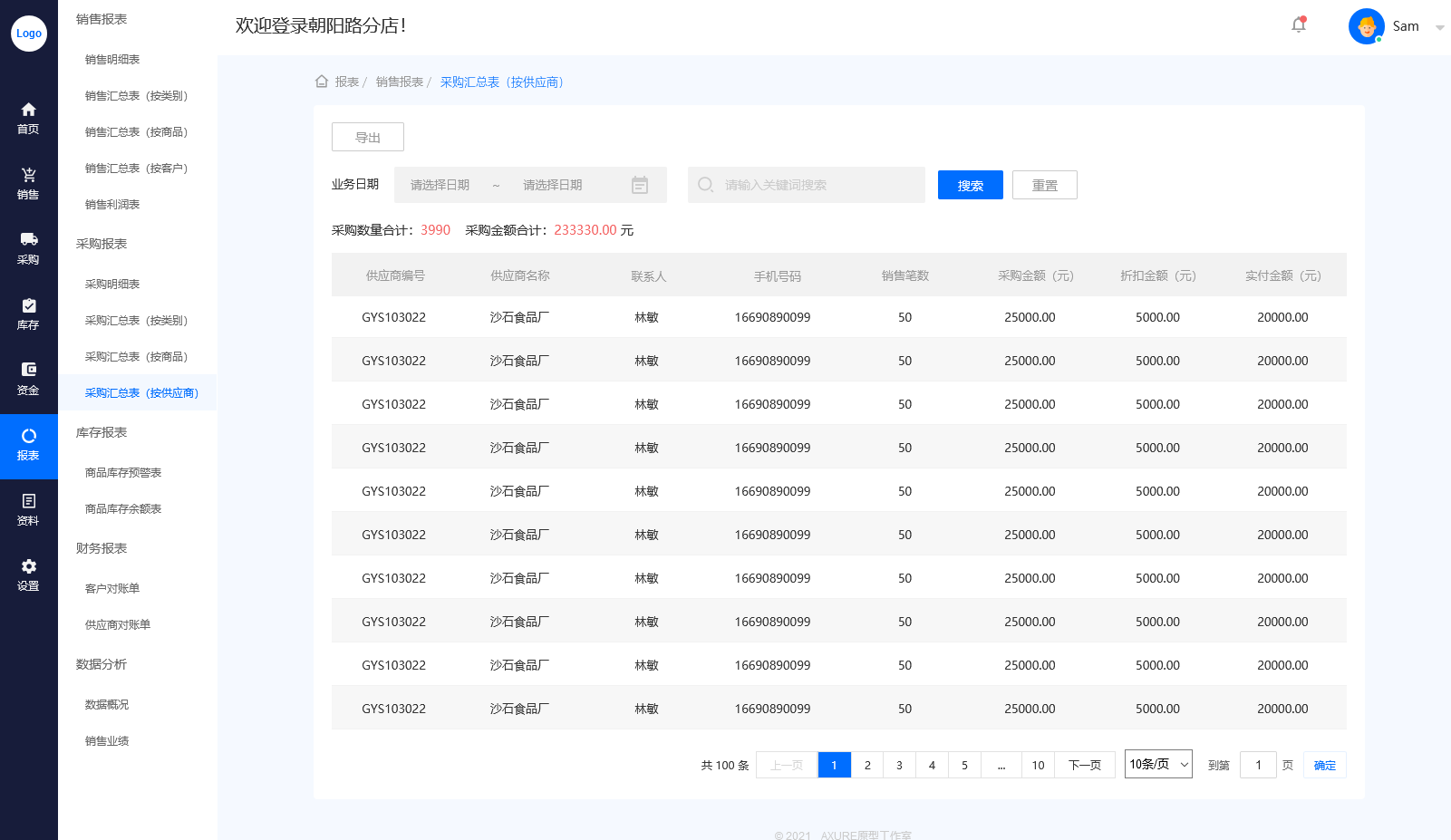Screen dimensions: 1451x840
Task: Click purchase quantity total 3990
Action: pyautogui.click(x=435, y=230)
